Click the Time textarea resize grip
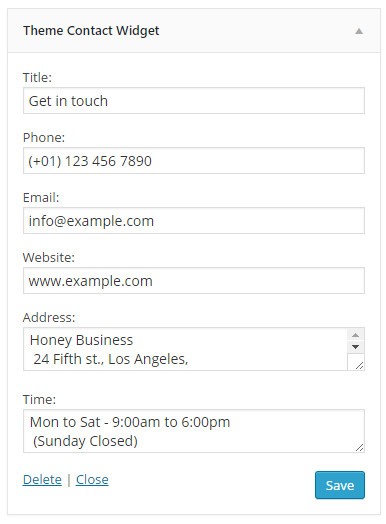 359,447
